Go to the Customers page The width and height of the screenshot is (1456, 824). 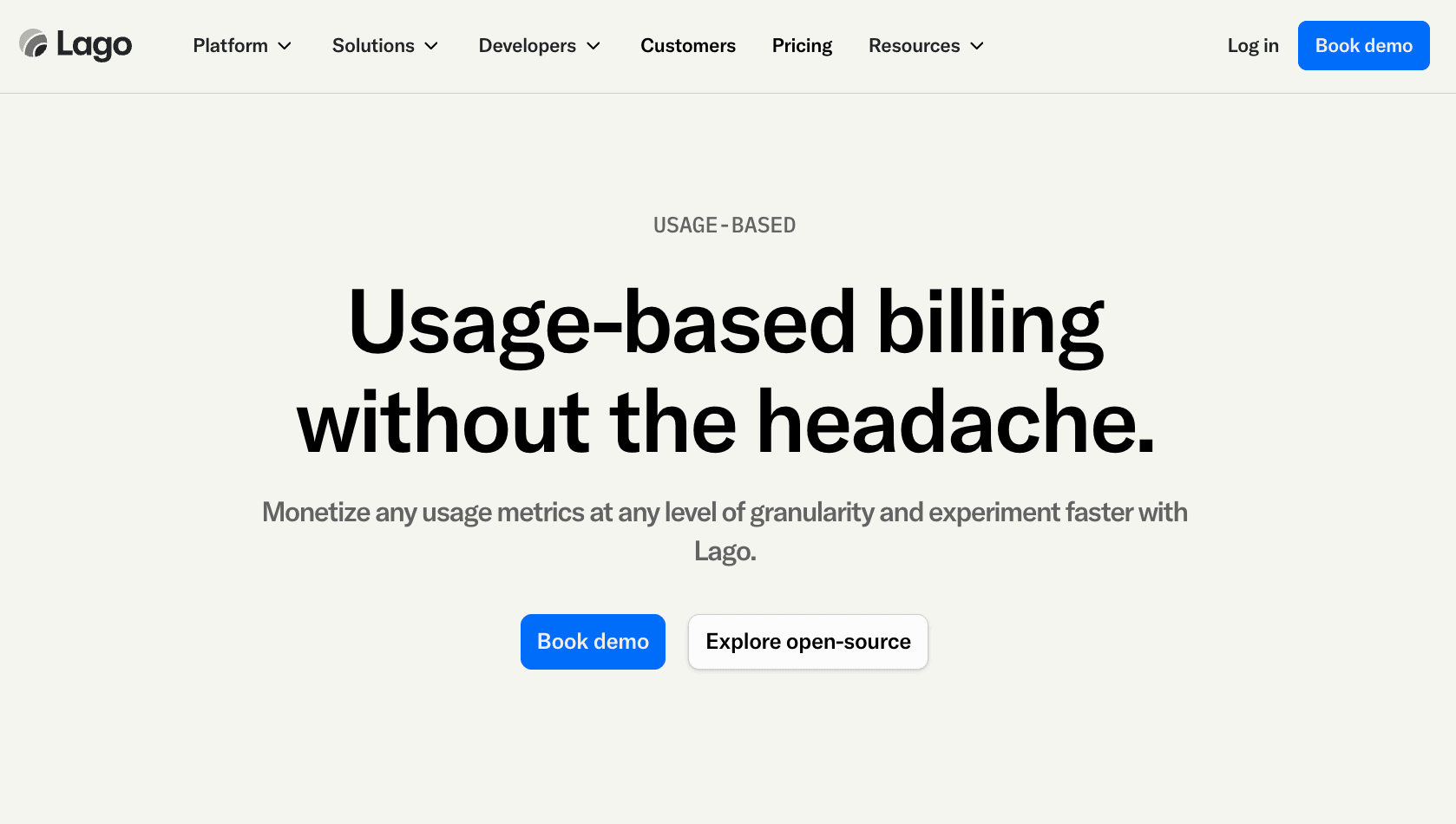coord(687,46)
